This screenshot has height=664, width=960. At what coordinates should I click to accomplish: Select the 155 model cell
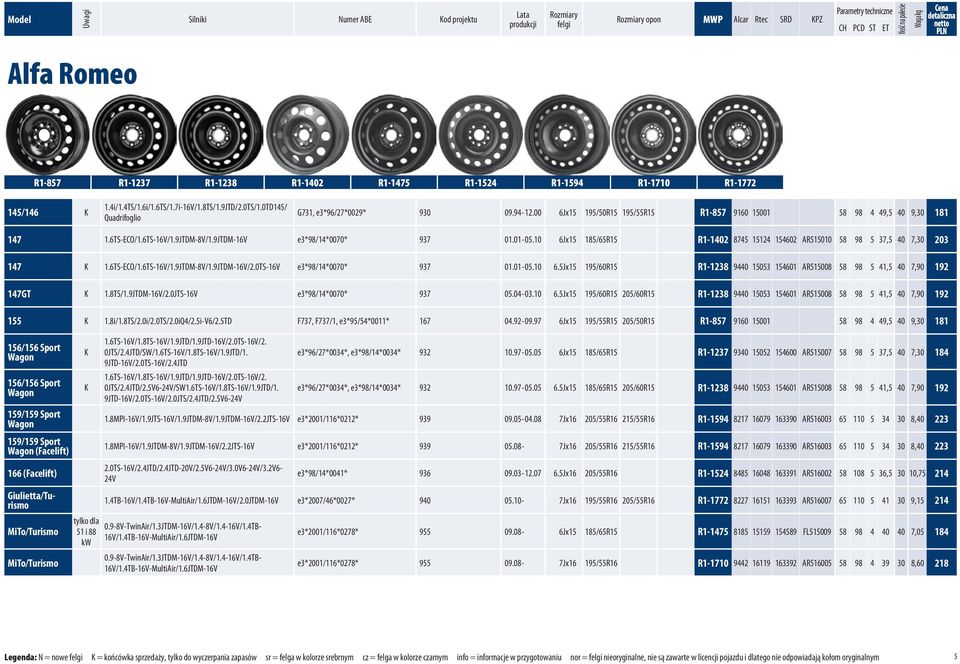click(x=38, y=321)
